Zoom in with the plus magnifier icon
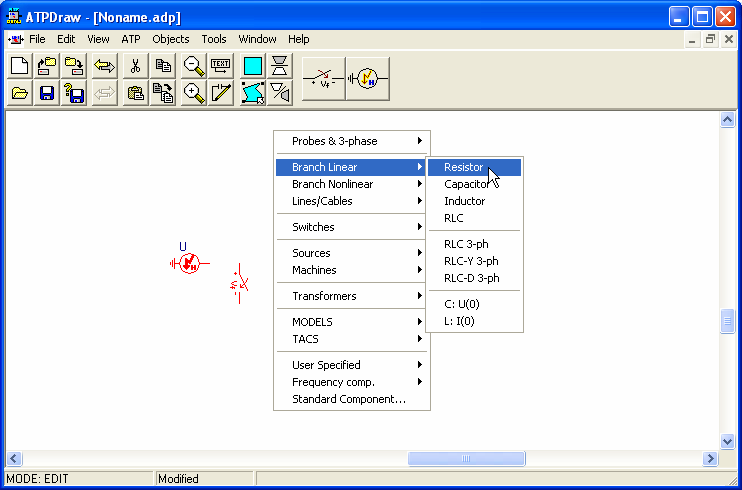 (x=194, y=92)
